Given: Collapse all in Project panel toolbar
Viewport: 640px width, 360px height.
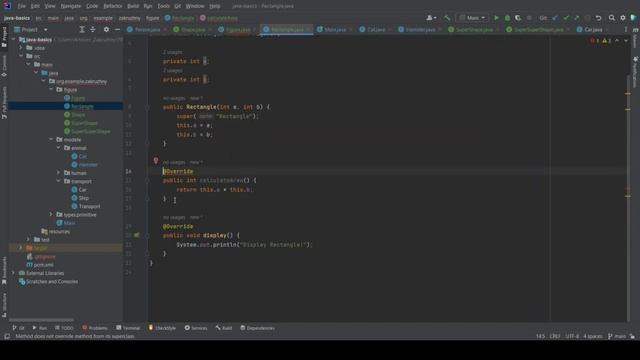Looking at the screenshot, I should coord(93,29).
